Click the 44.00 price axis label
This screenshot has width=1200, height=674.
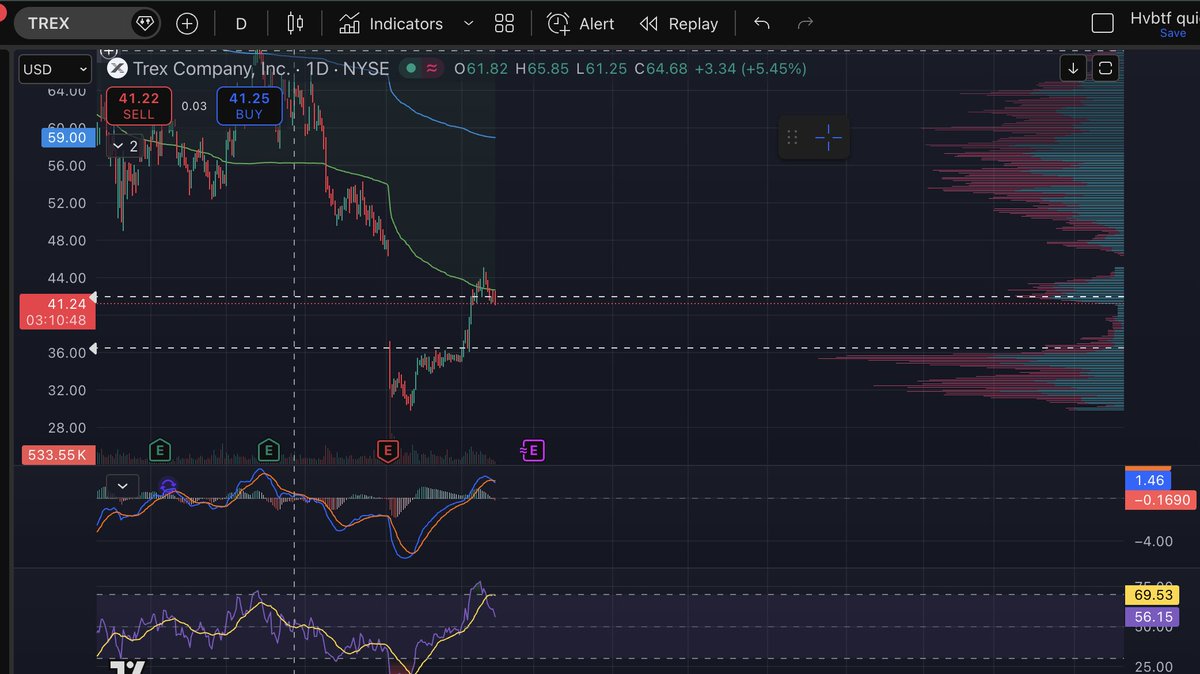click(67, 278)
